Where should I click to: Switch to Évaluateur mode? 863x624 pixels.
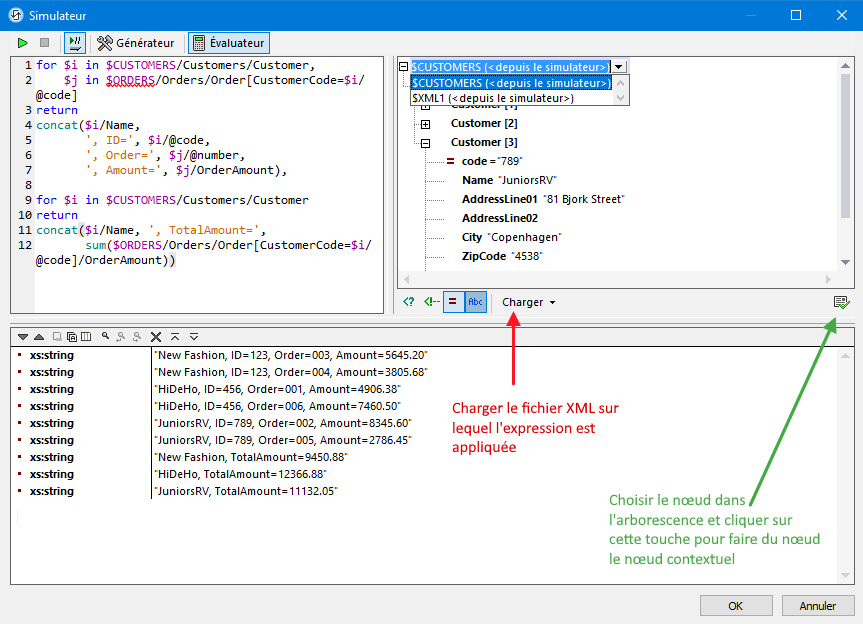(229, 43)
